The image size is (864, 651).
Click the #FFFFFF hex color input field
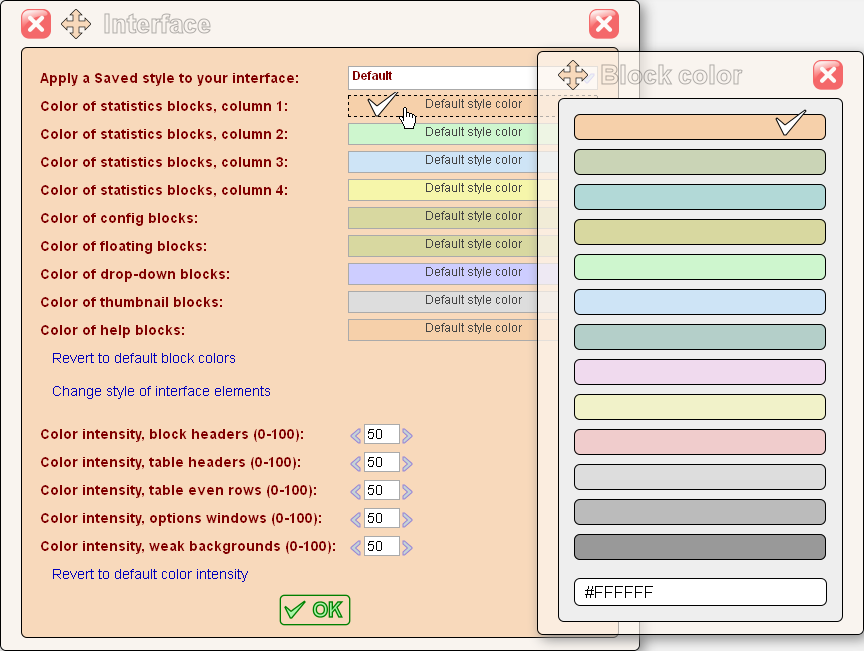pos(699,592)
